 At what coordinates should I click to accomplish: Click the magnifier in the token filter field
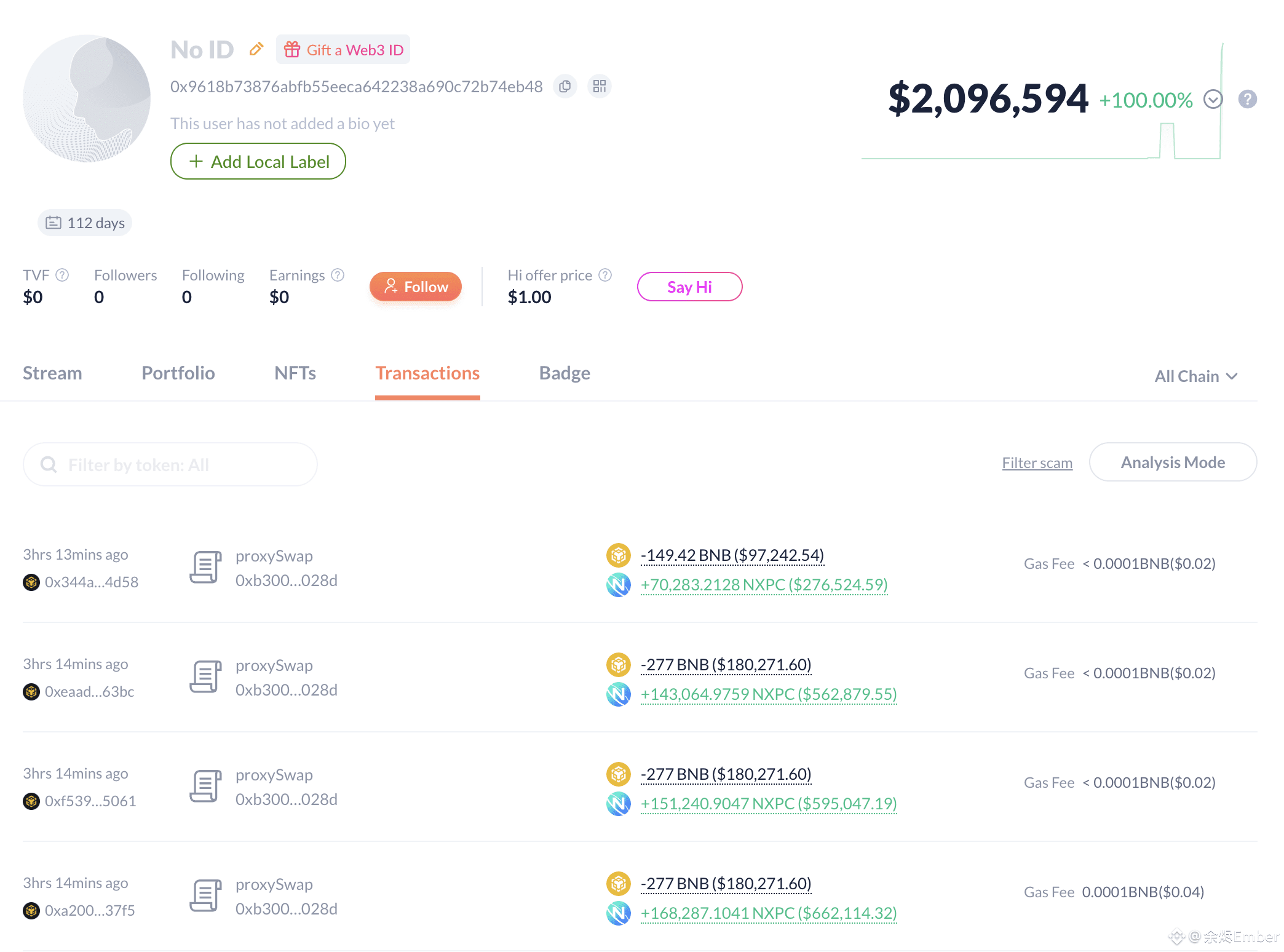tap(48, 464)
